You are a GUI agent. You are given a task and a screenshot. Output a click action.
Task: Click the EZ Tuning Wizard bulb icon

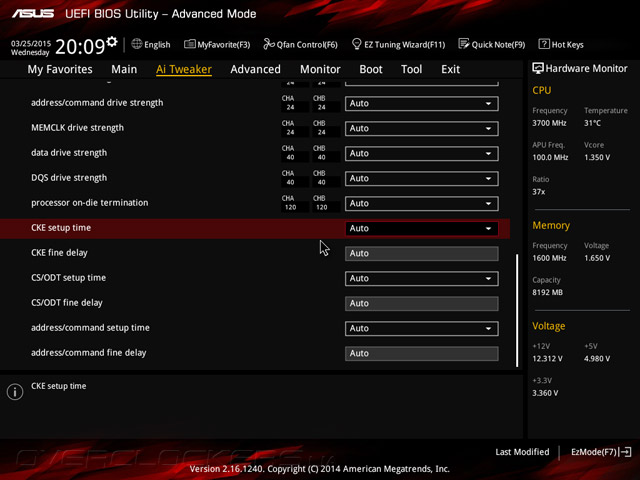(x=356, y=44)
